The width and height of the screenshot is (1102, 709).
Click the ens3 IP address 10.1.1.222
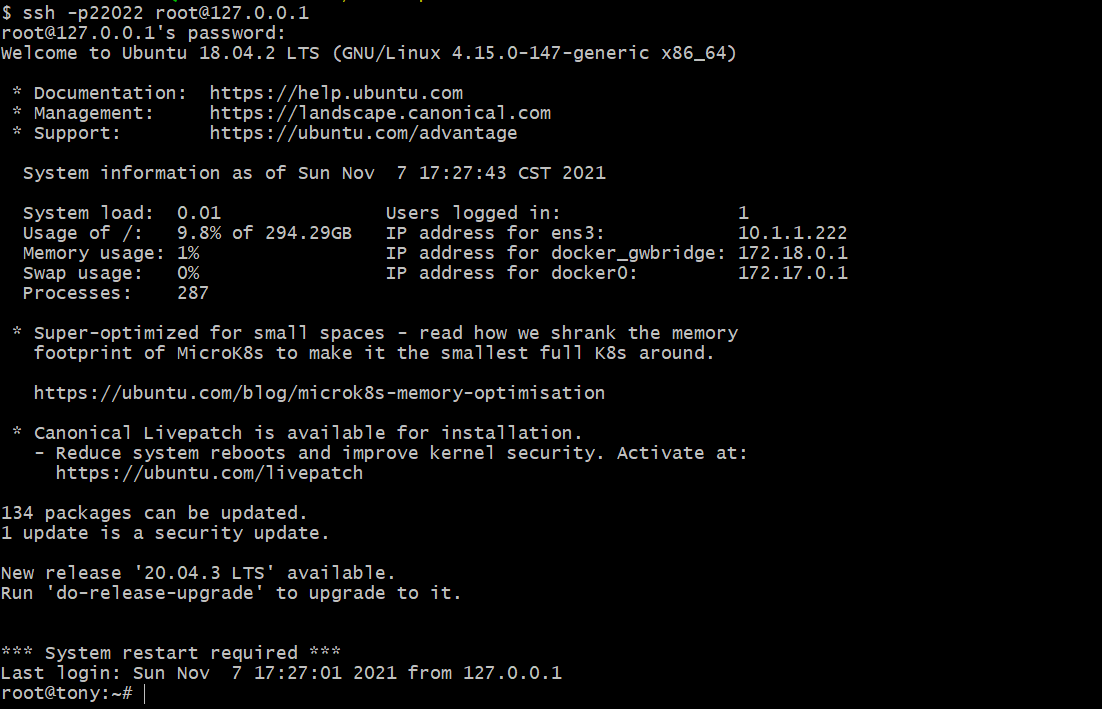click(793, 233)
